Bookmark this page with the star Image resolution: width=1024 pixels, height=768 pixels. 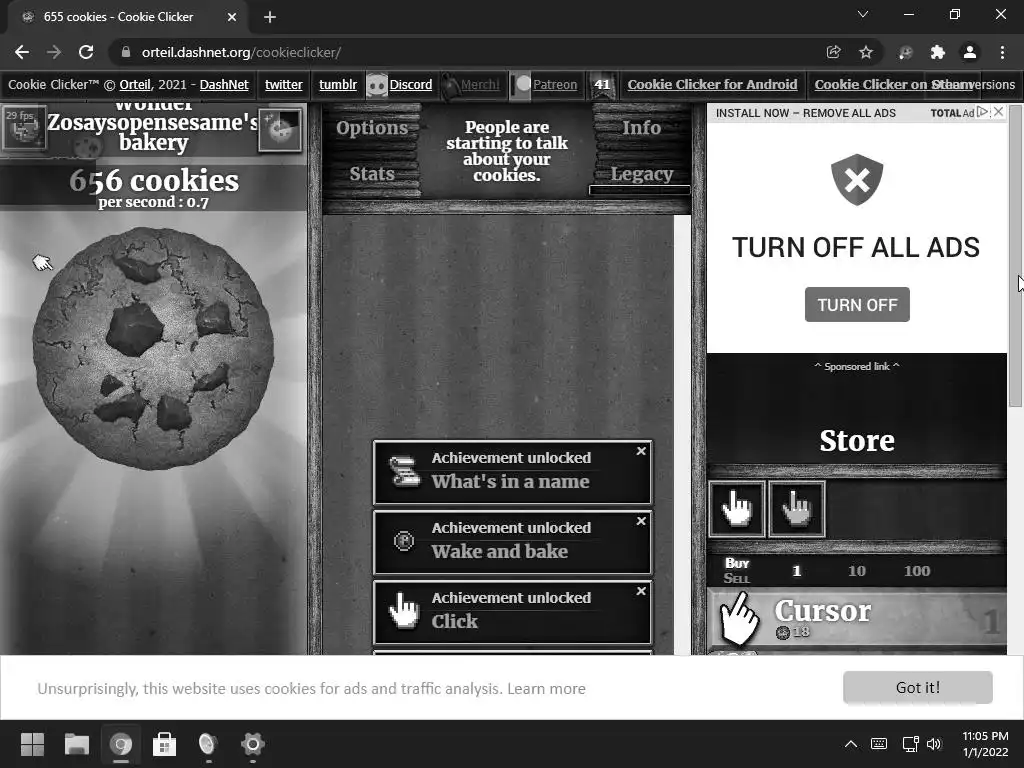coord(866,52)
